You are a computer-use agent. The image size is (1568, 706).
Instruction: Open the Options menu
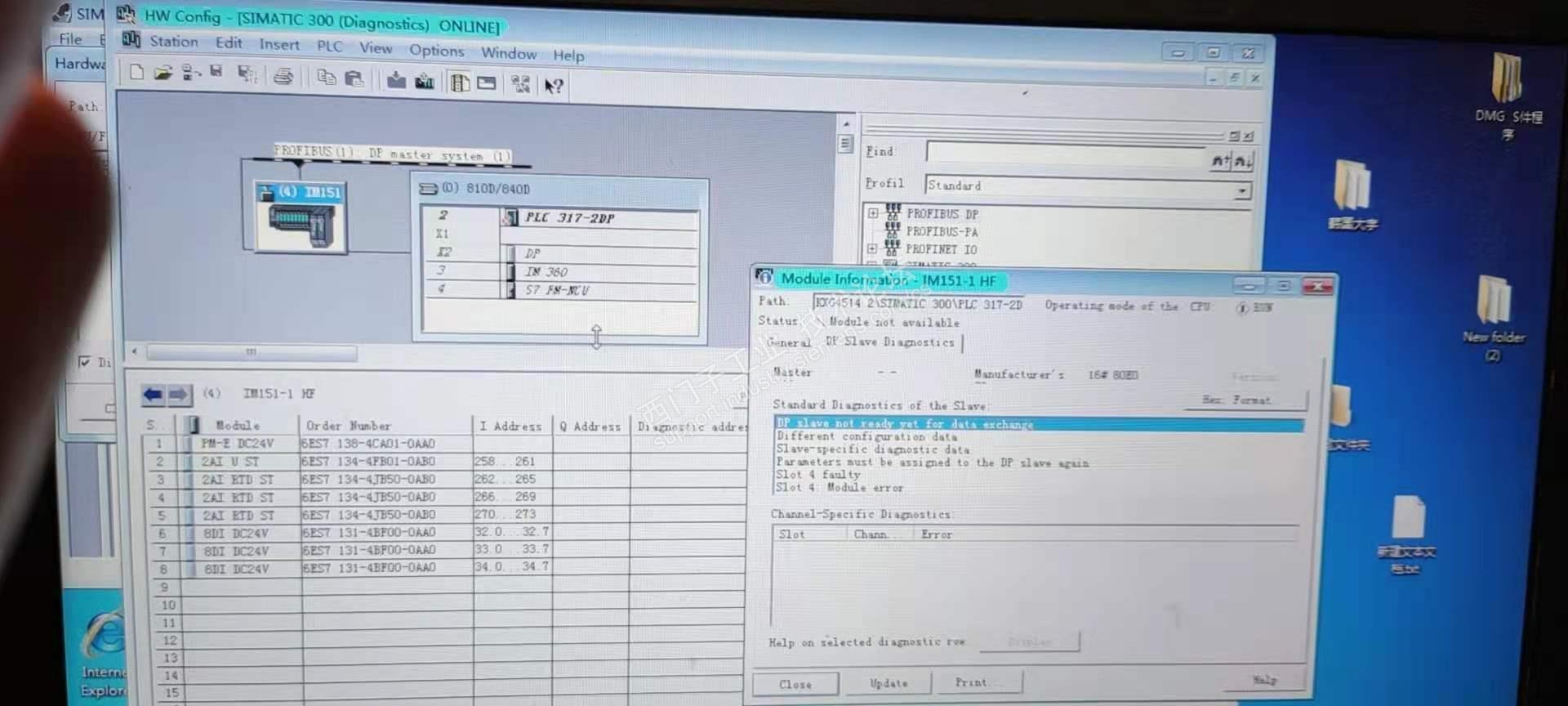[x=437, y=51]
